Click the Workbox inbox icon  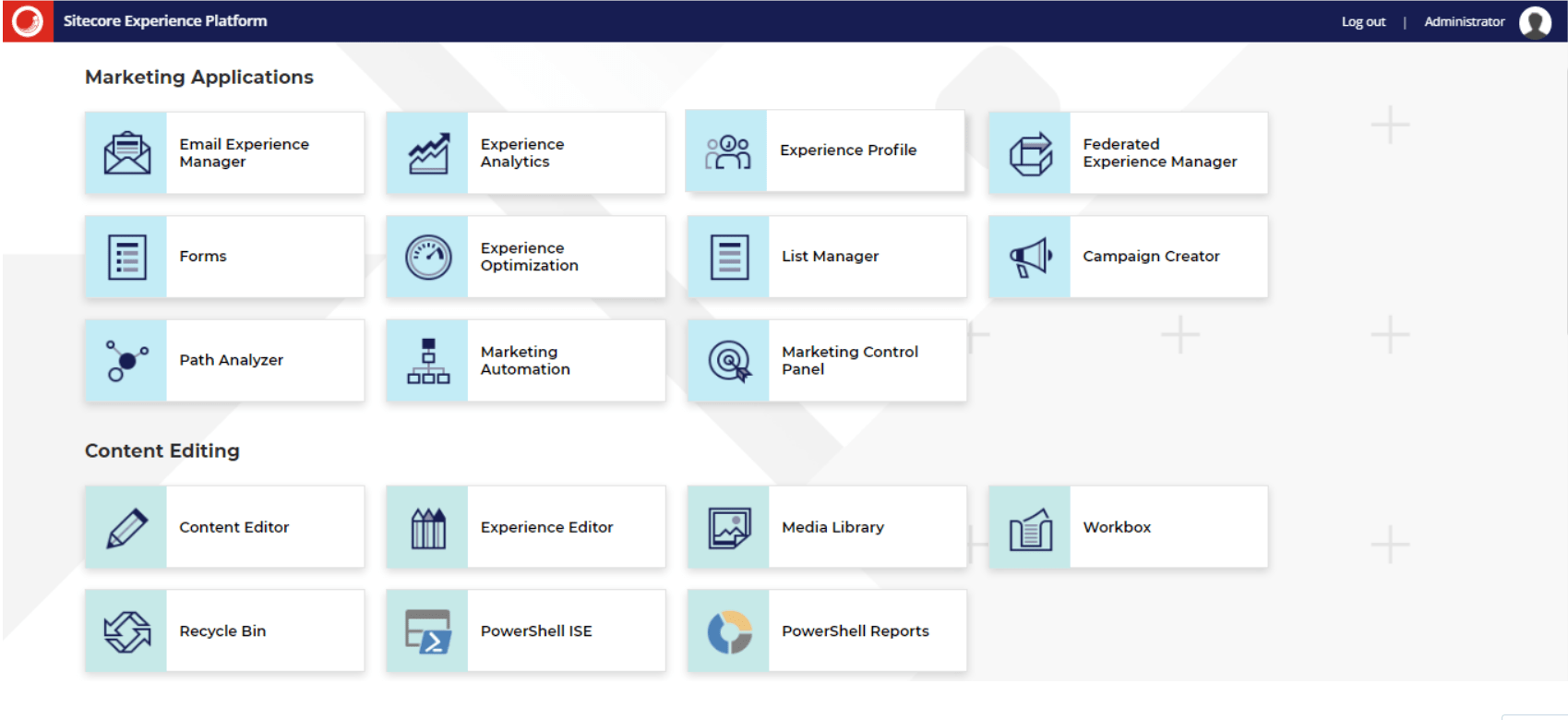point(1030,528)
